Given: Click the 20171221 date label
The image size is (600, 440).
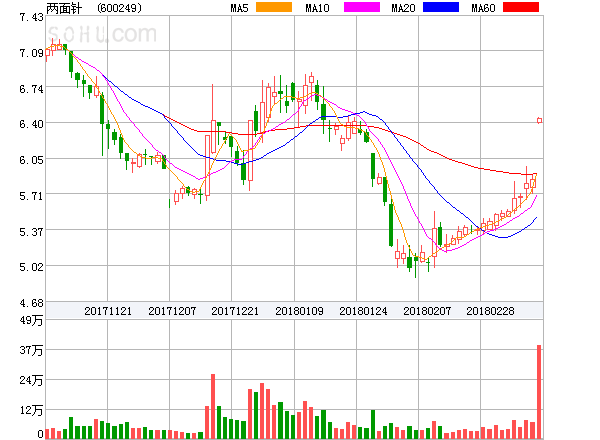Looking at the screenshot, I should 235,311.
